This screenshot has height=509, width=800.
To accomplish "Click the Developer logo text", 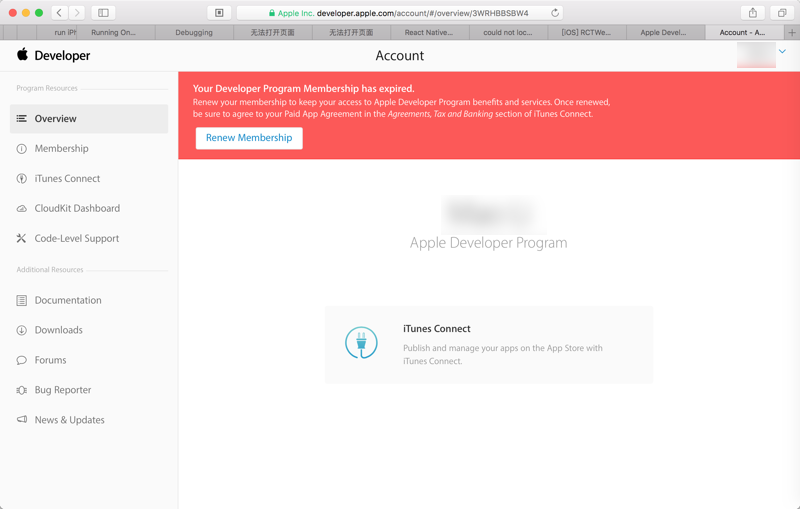I will [62, 56].
